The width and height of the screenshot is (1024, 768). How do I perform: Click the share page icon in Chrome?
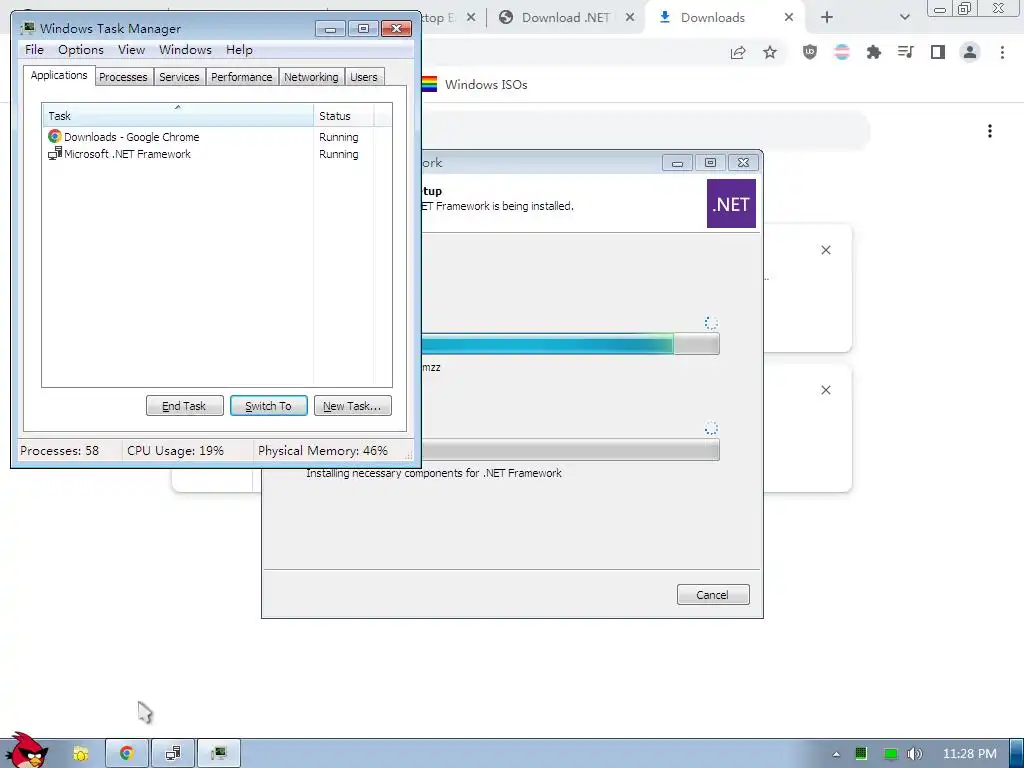pos(738,52)
